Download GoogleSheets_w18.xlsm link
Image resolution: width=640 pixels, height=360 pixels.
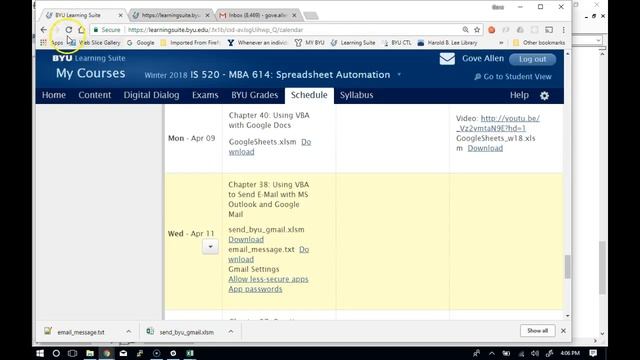tap(485, 148)
